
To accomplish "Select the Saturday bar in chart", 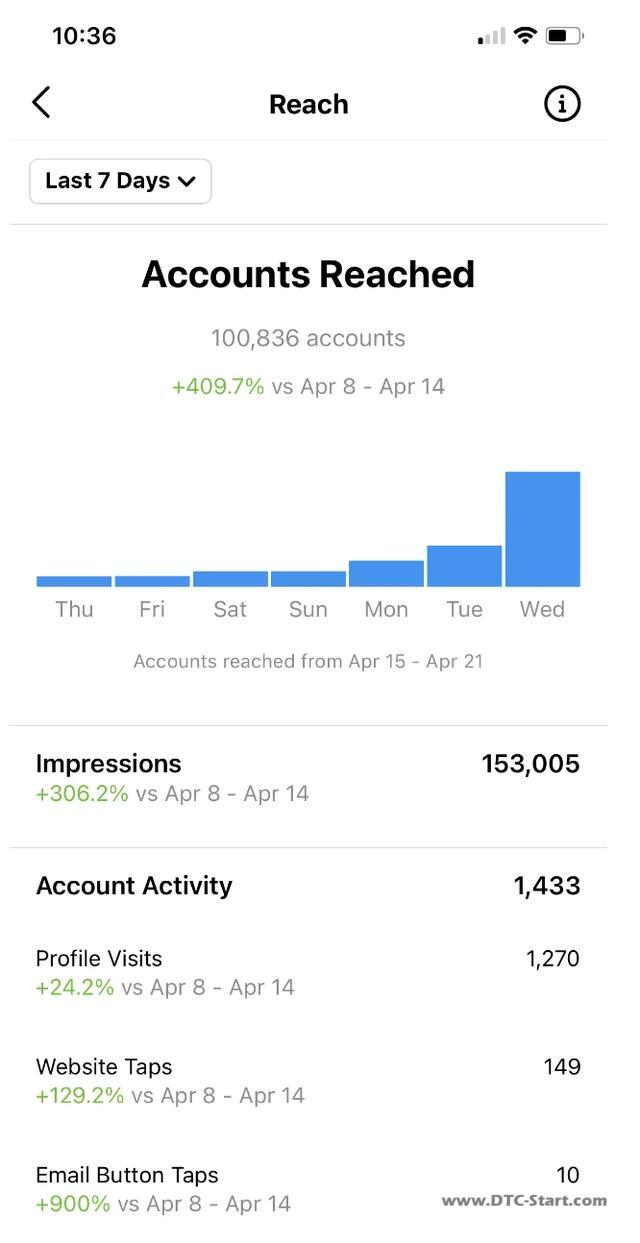I will pos(230,578).
